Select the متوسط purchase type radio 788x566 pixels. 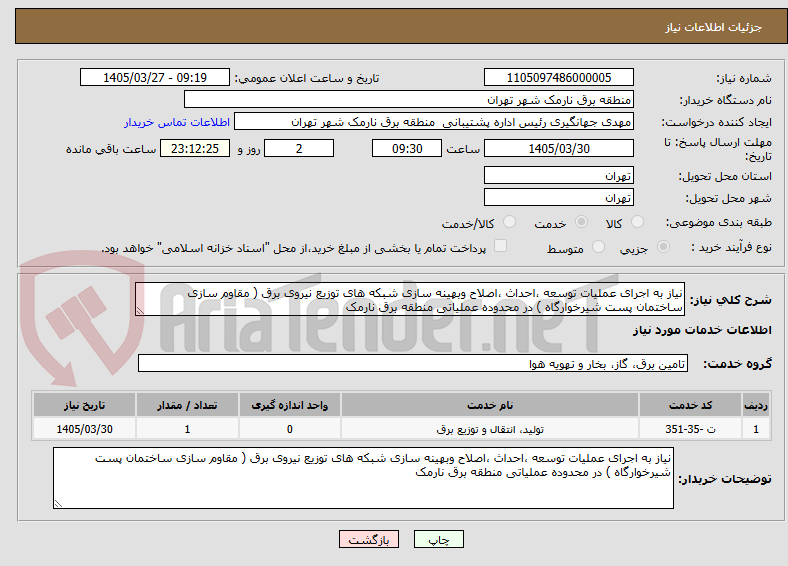click(x=598, y=247)
